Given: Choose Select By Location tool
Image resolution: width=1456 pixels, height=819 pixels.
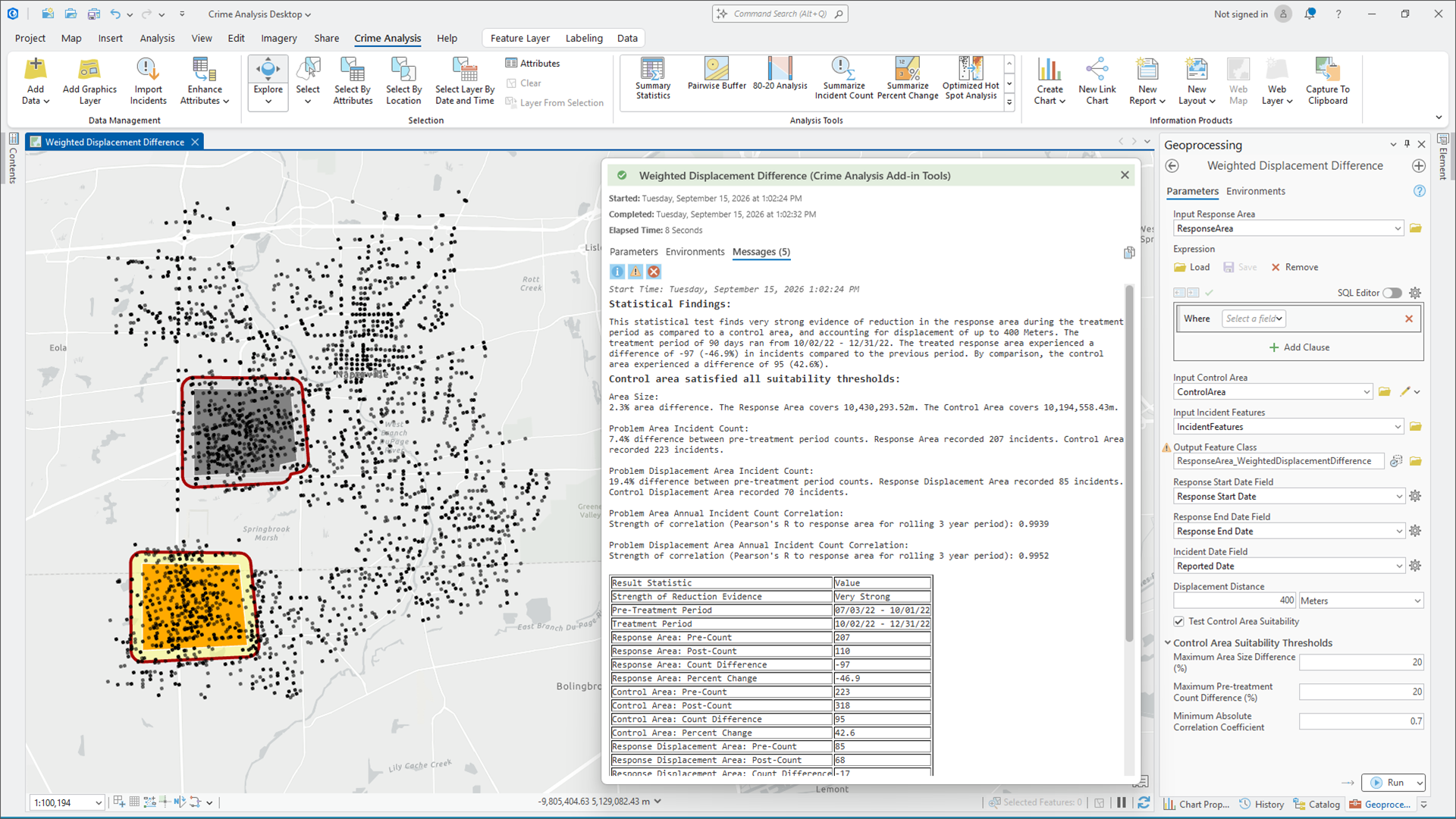Looking at the screenshot, I should pos(403,82).
